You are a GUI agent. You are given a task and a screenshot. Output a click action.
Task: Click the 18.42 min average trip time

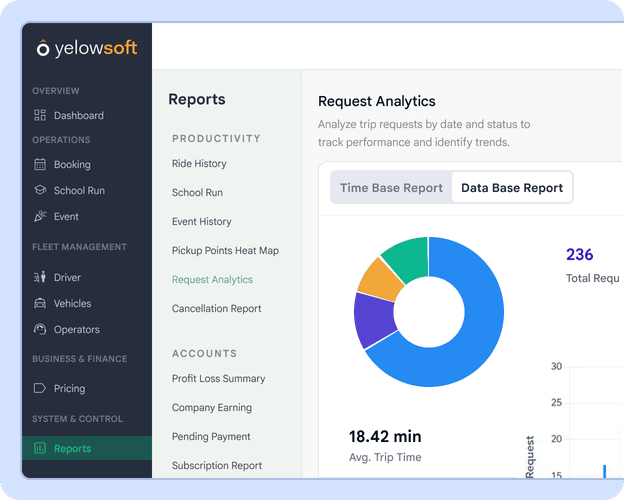point(385,436)
